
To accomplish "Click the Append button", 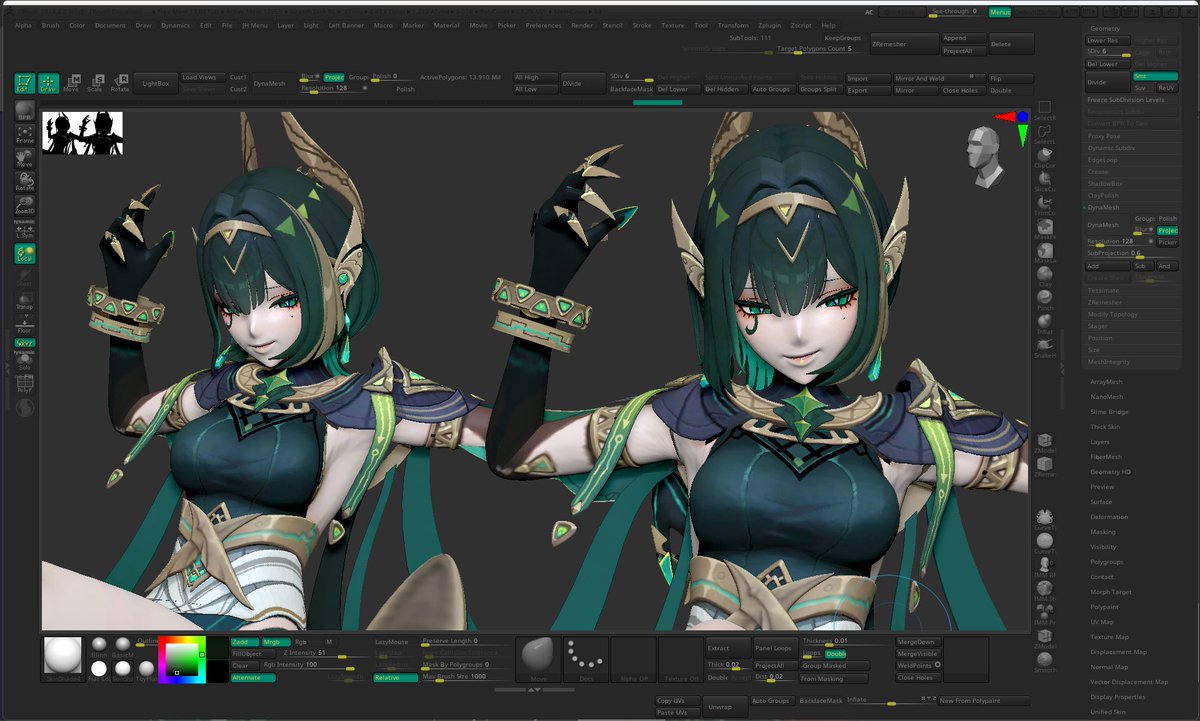I will pos(963,38).
